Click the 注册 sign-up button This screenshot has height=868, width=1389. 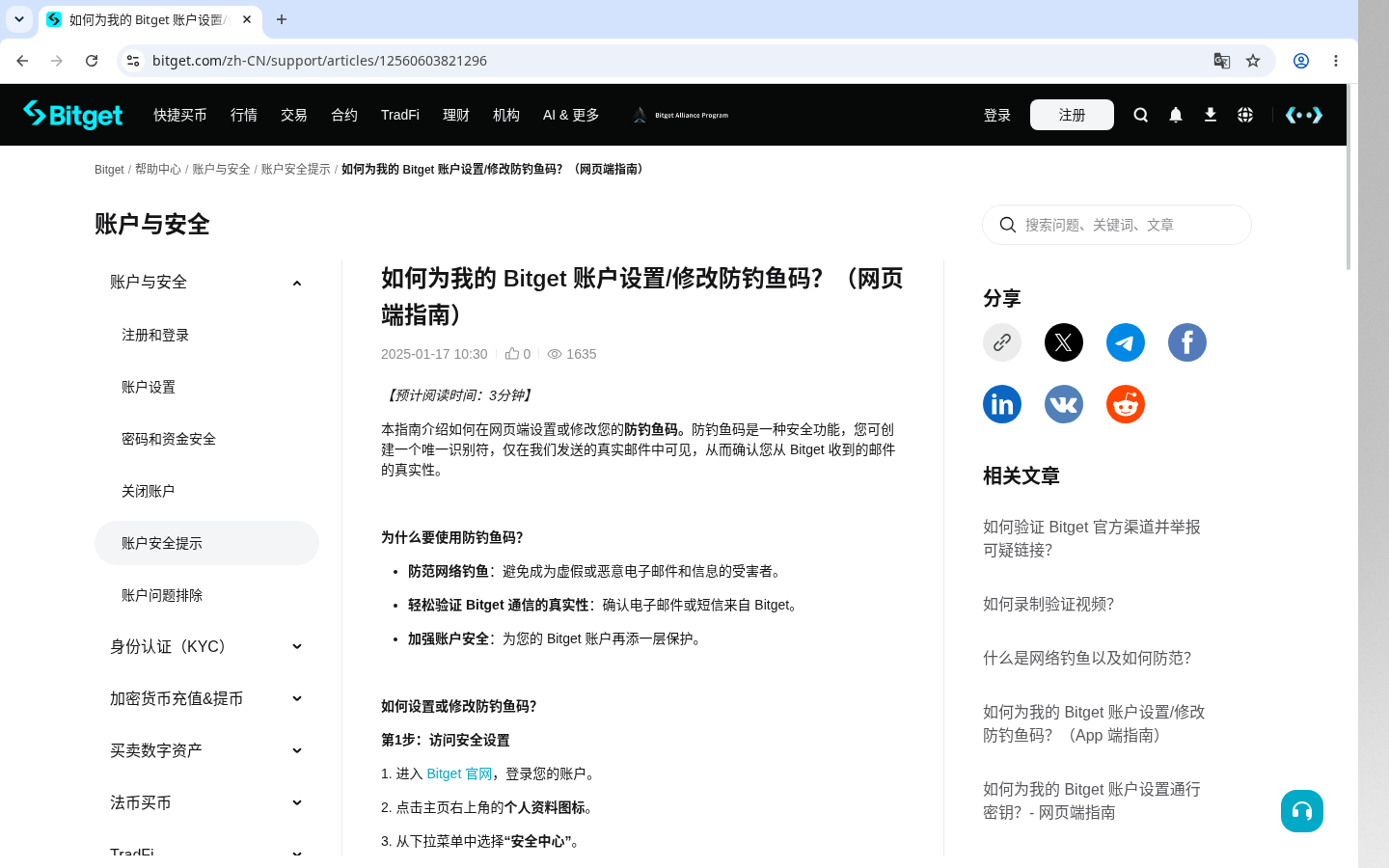tap(1072, 115)
